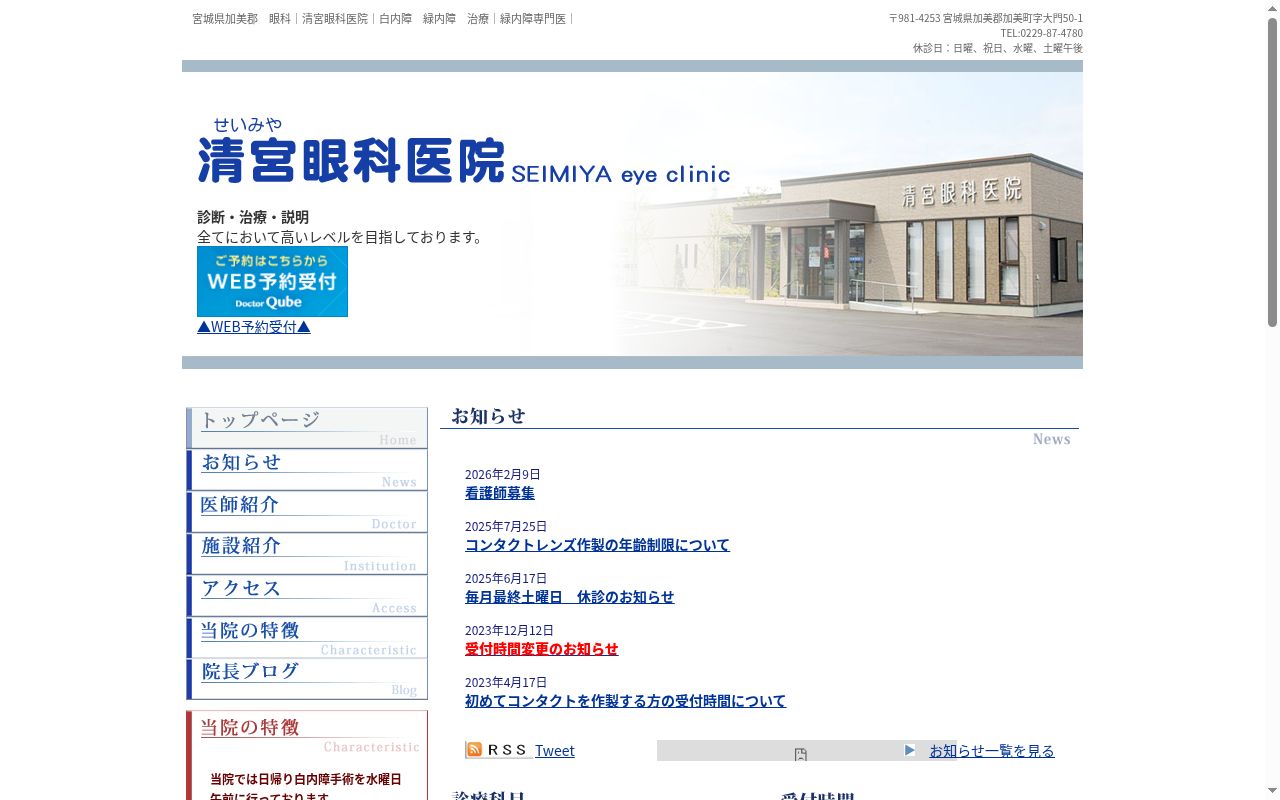Screen dimensions: 1280x800
Task: Open 医師紹介 Doctor menu item
Action: 307,512
